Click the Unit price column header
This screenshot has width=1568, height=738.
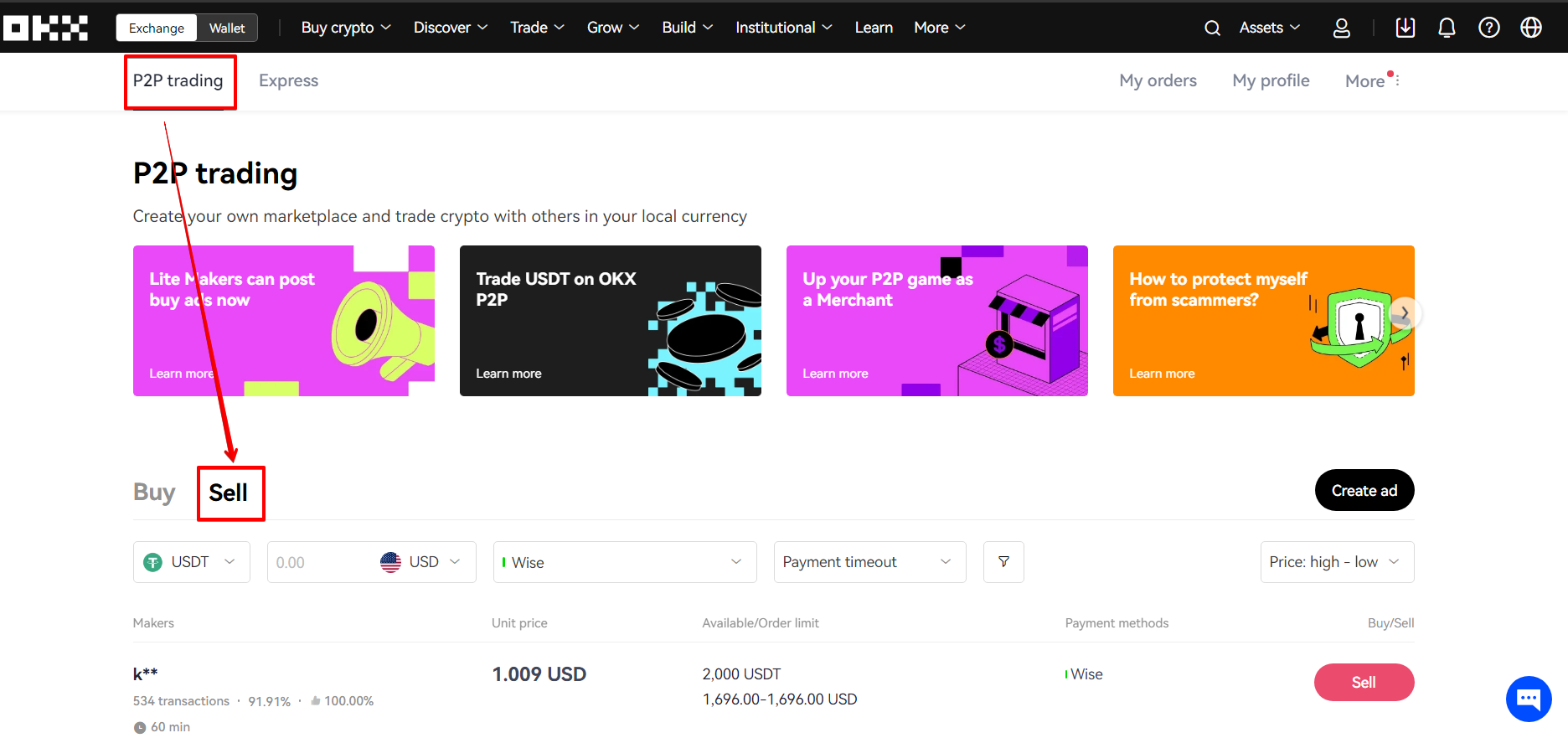click(519, 623)
